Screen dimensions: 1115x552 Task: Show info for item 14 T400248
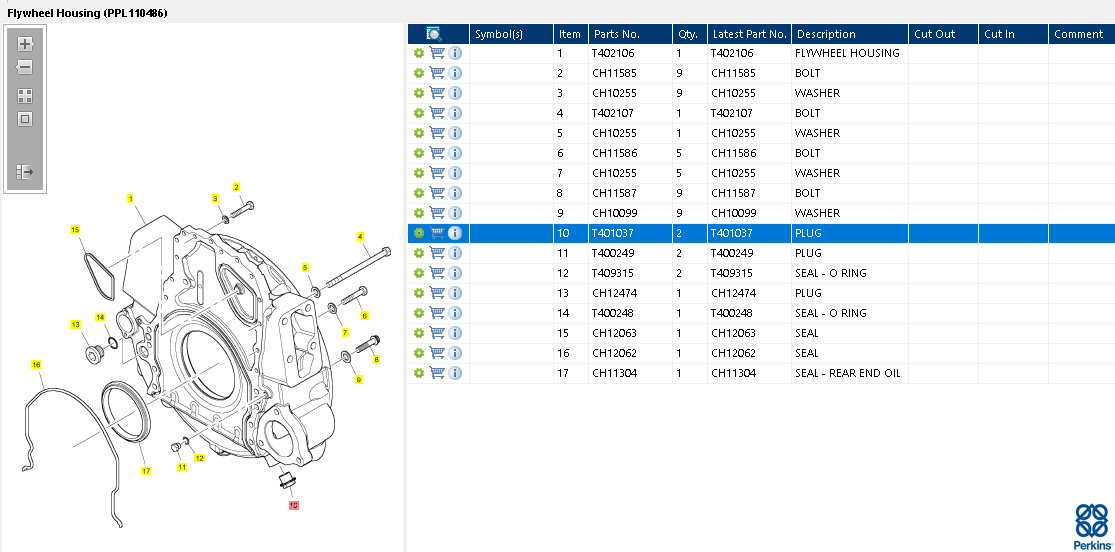pyautogui.click(x=455, y=313)
